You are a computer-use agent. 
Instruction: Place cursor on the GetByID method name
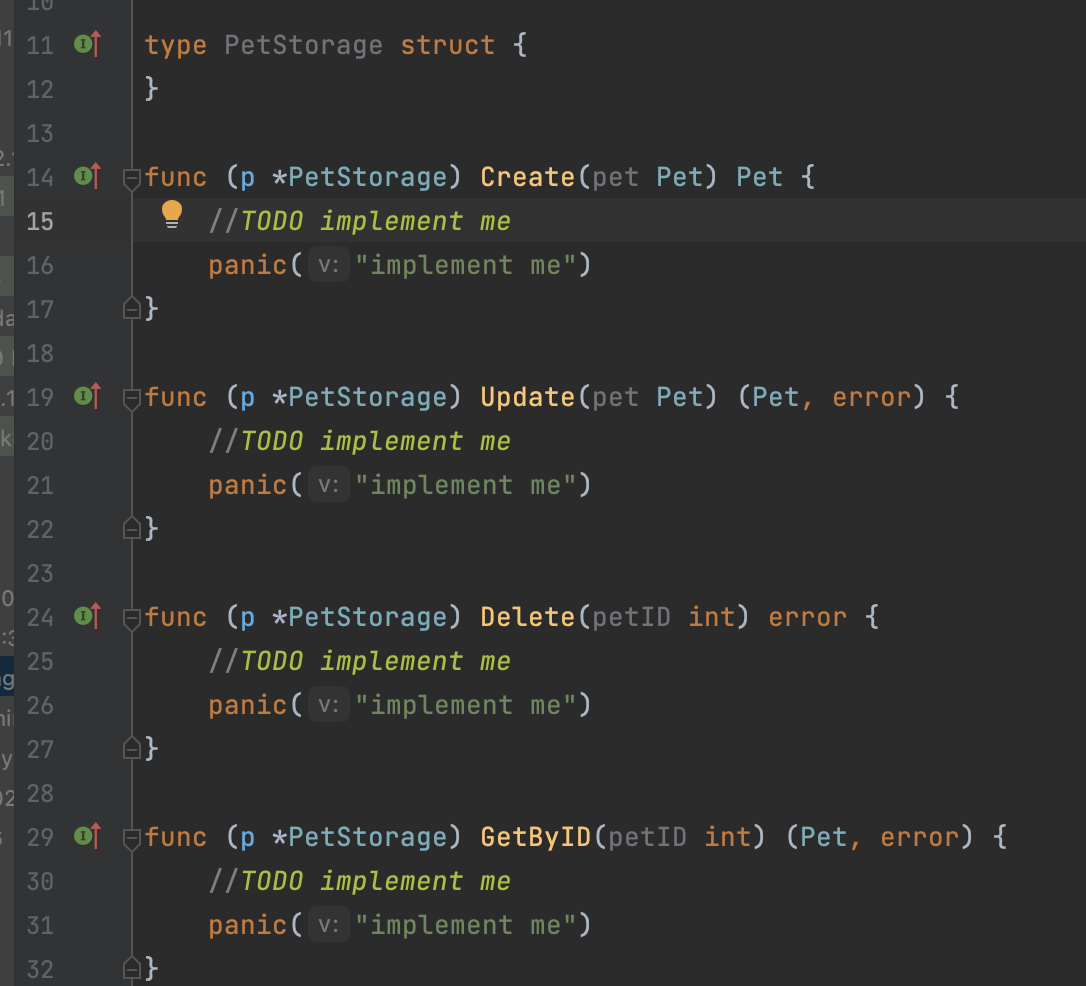point(536,837)
